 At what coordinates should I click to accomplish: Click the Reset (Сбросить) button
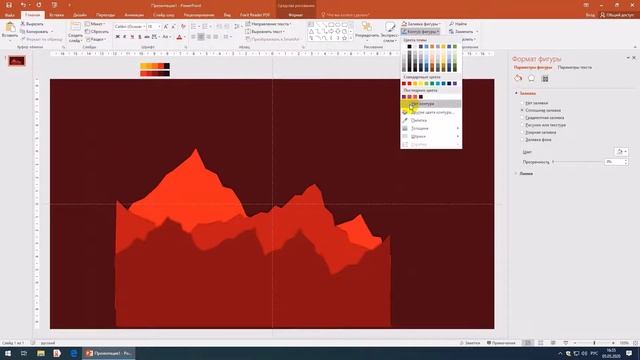97,31
